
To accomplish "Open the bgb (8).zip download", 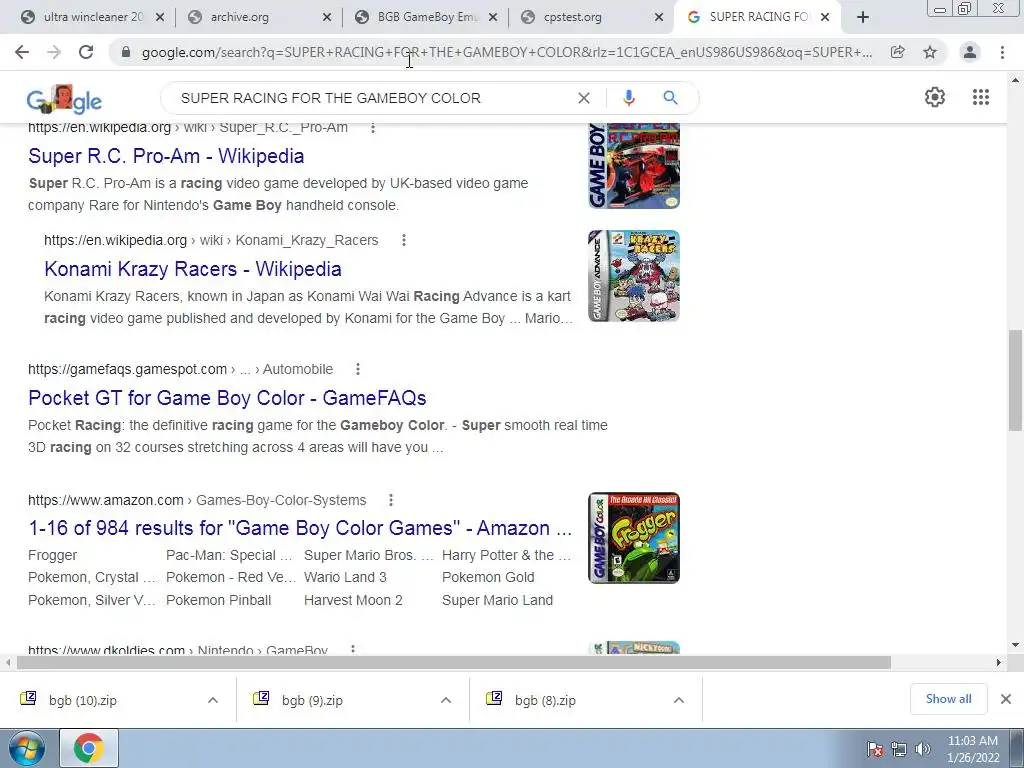I will pos(545,700).
